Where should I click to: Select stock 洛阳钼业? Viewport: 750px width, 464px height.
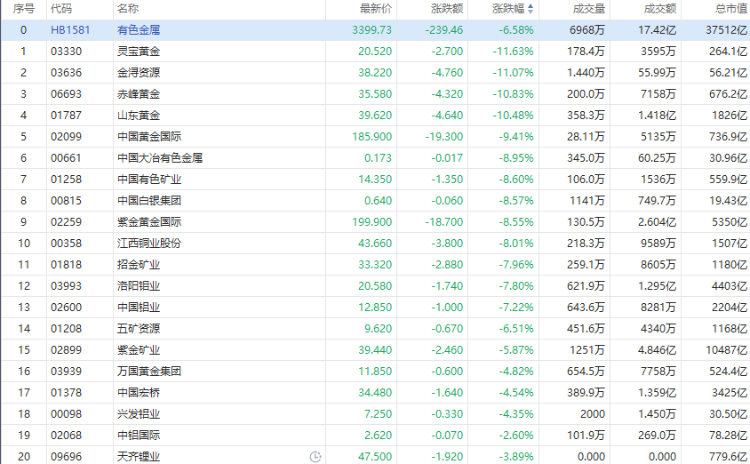click(x=139, y=286)
